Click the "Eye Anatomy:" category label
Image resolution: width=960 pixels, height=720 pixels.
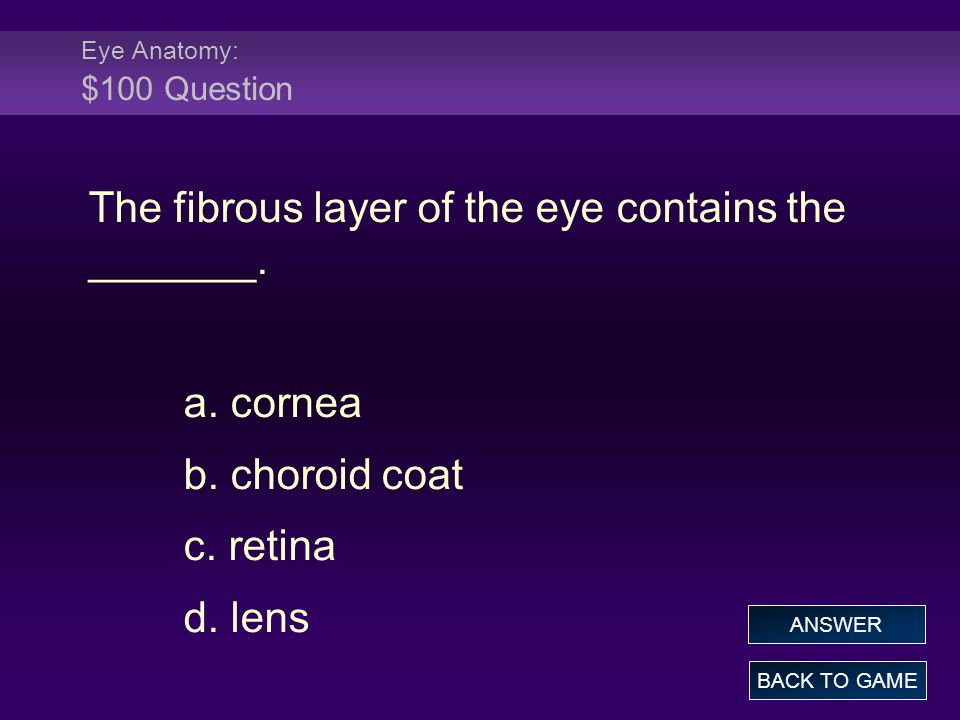pos(159,51)
